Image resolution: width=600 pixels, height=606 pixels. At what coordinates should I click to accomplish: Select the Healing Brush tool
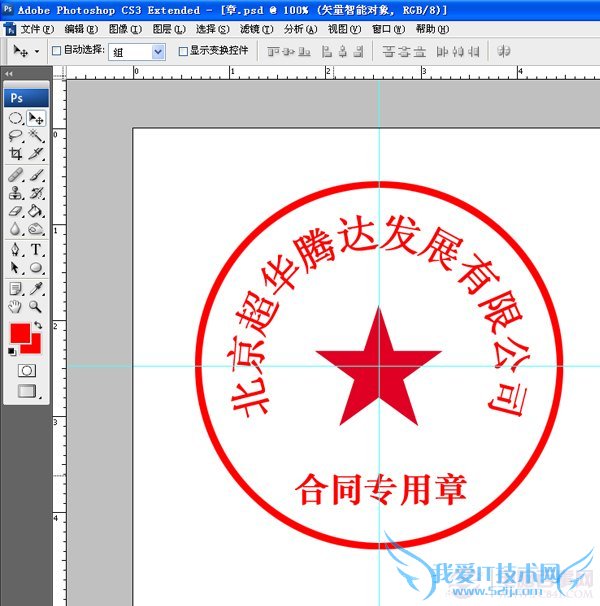click(15, 175)
